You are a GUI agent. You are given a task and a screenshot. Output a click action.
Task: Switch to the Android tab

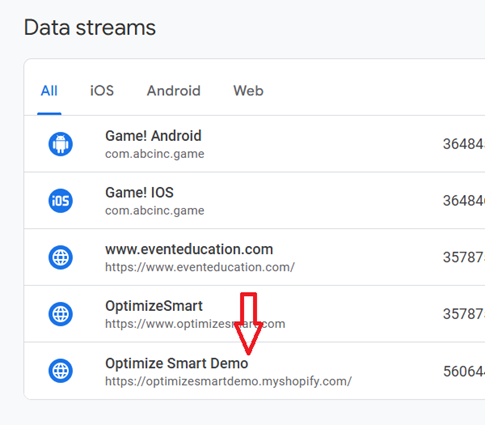pyautogui.click(x=174, y=91)
